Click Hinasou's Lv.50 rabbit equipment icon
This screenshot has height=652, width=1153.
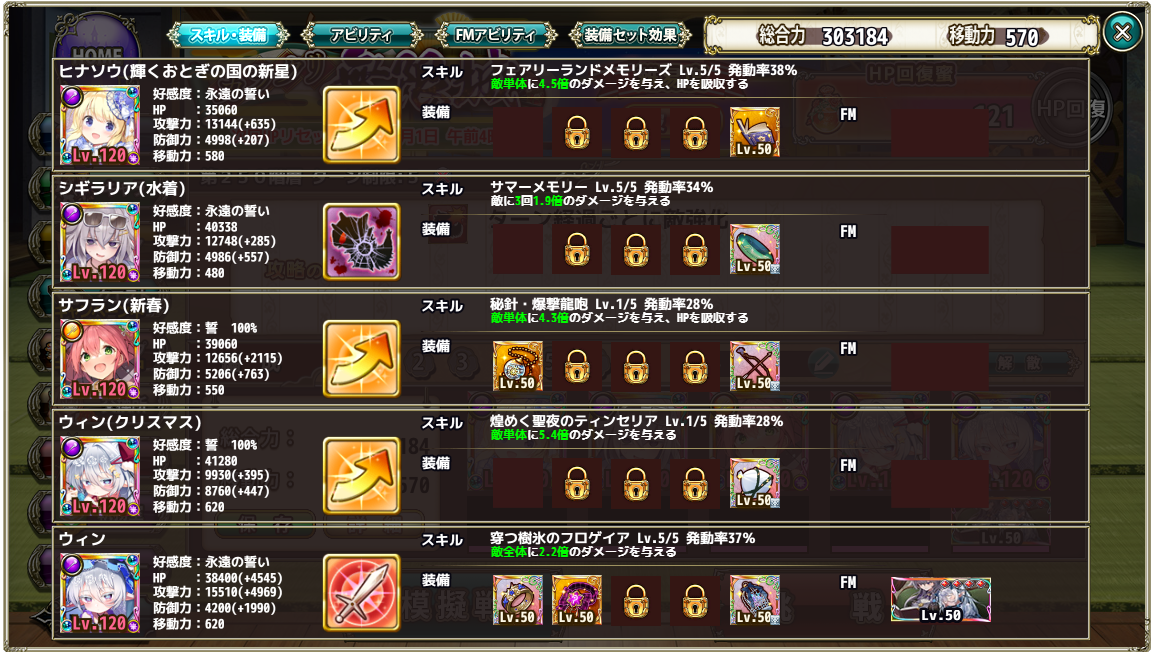tap(754, 132)
